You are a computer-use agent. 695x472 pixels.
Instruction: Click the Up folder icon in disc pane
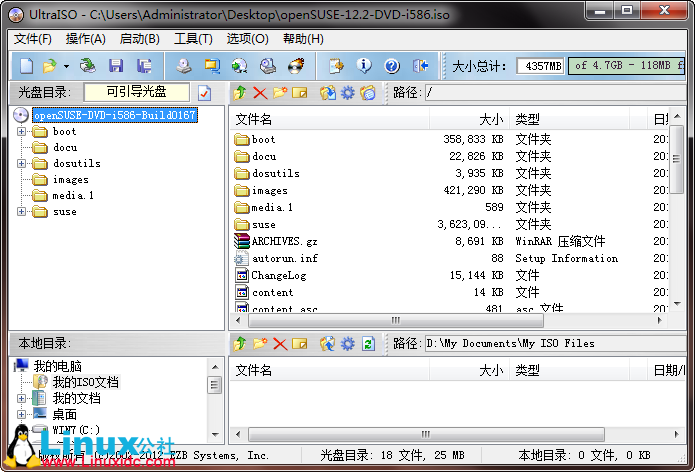(x=240, y=93)
